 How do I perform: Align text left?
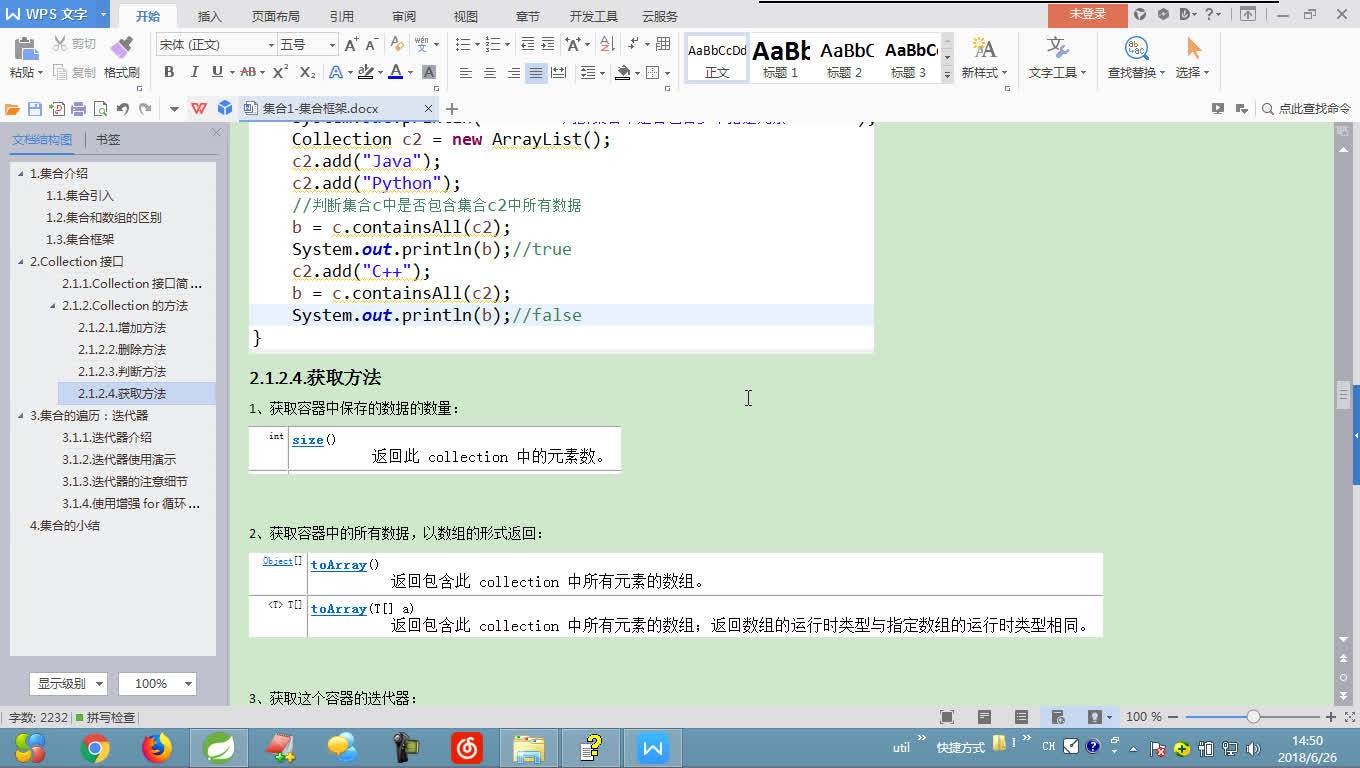click(465, 73)
